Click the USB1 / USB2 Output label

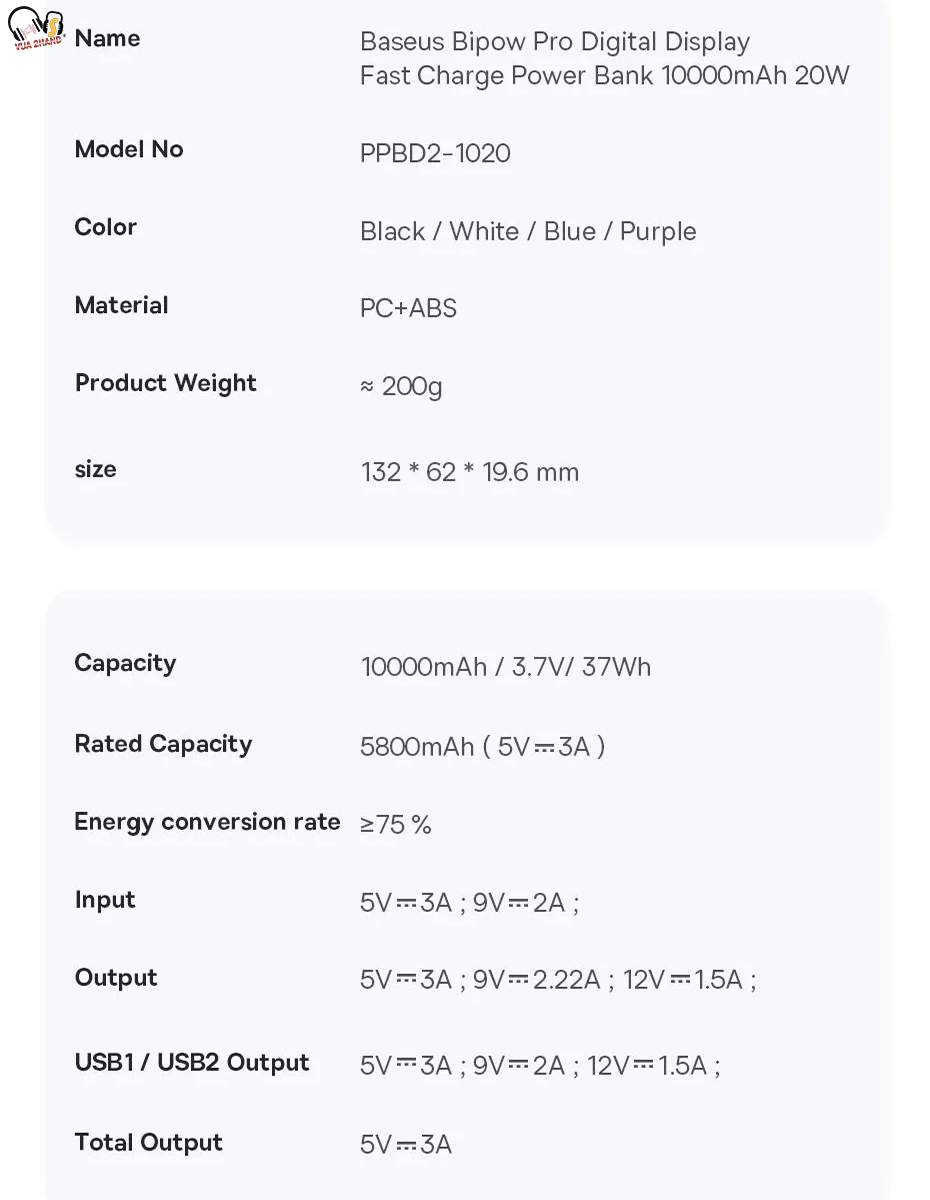[x=192, y=1063]
